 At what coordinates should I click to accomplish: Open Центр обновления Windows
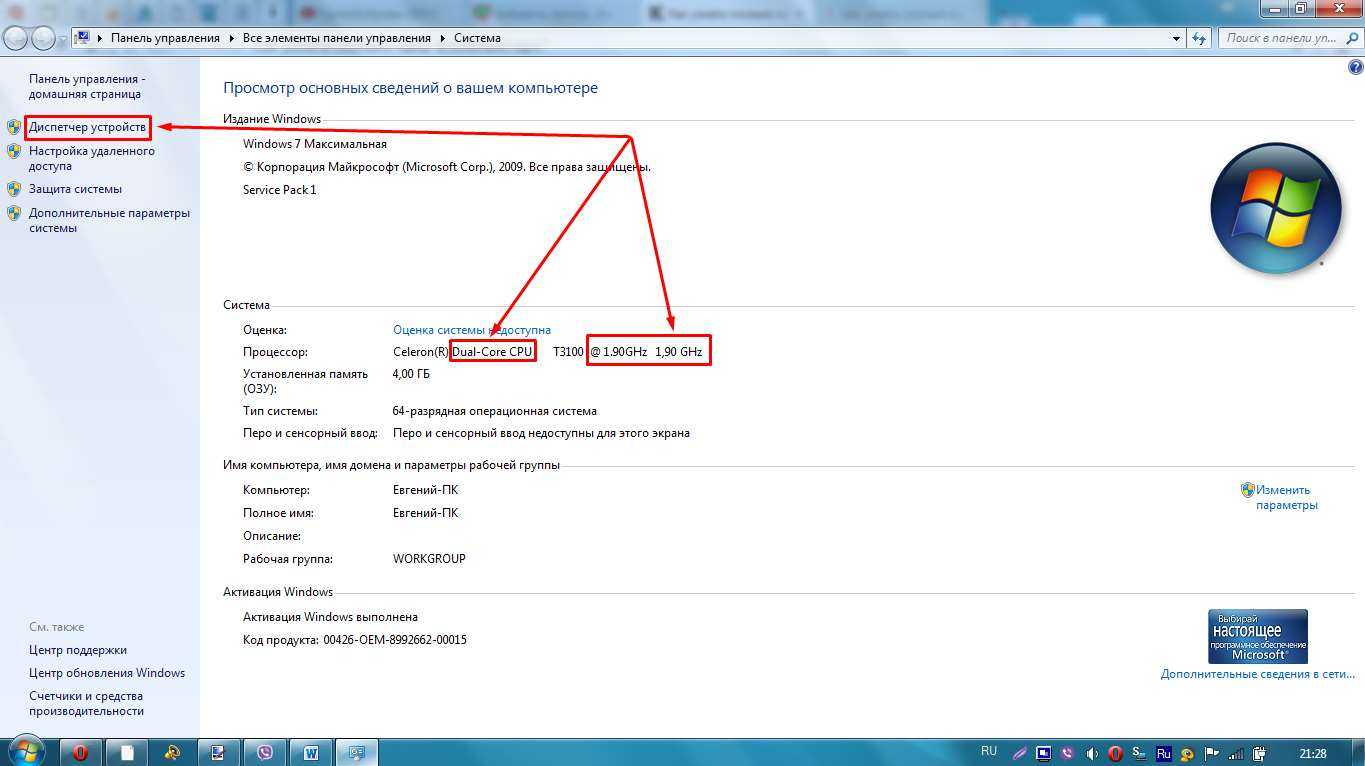pos(107,673)
